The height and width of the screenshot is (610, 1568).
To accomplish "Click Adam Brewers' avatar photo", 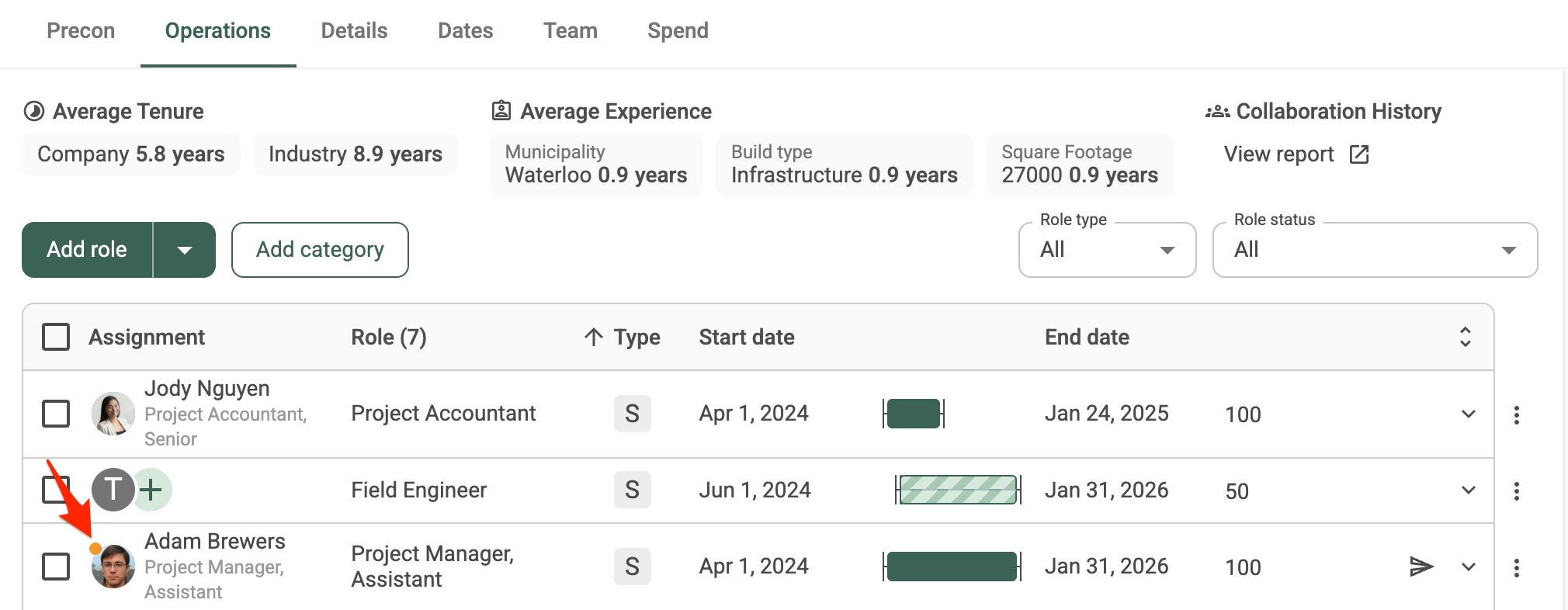I will pyautogui.click(x=113, y=567).
